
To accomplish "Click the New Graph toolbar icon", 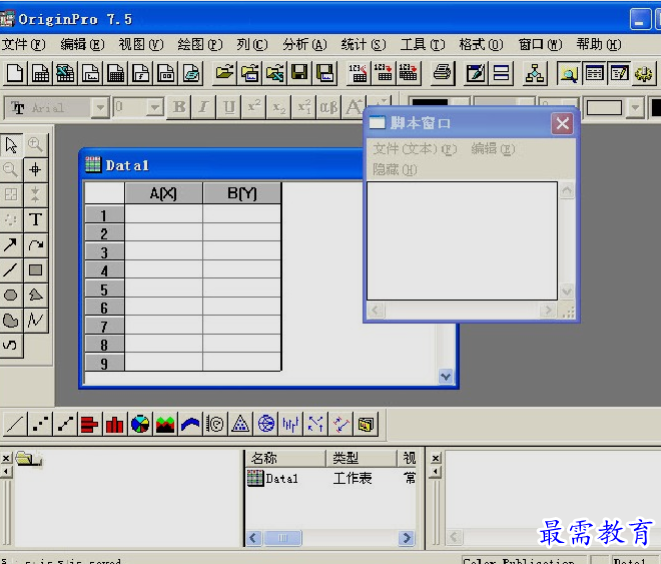I will click(91, 73).
